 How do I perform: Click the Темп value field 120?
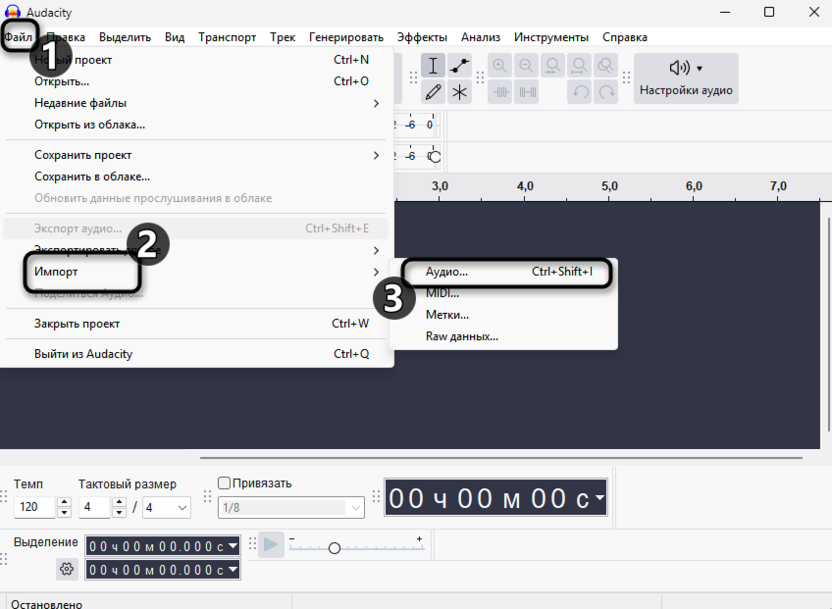coord(34,507)
